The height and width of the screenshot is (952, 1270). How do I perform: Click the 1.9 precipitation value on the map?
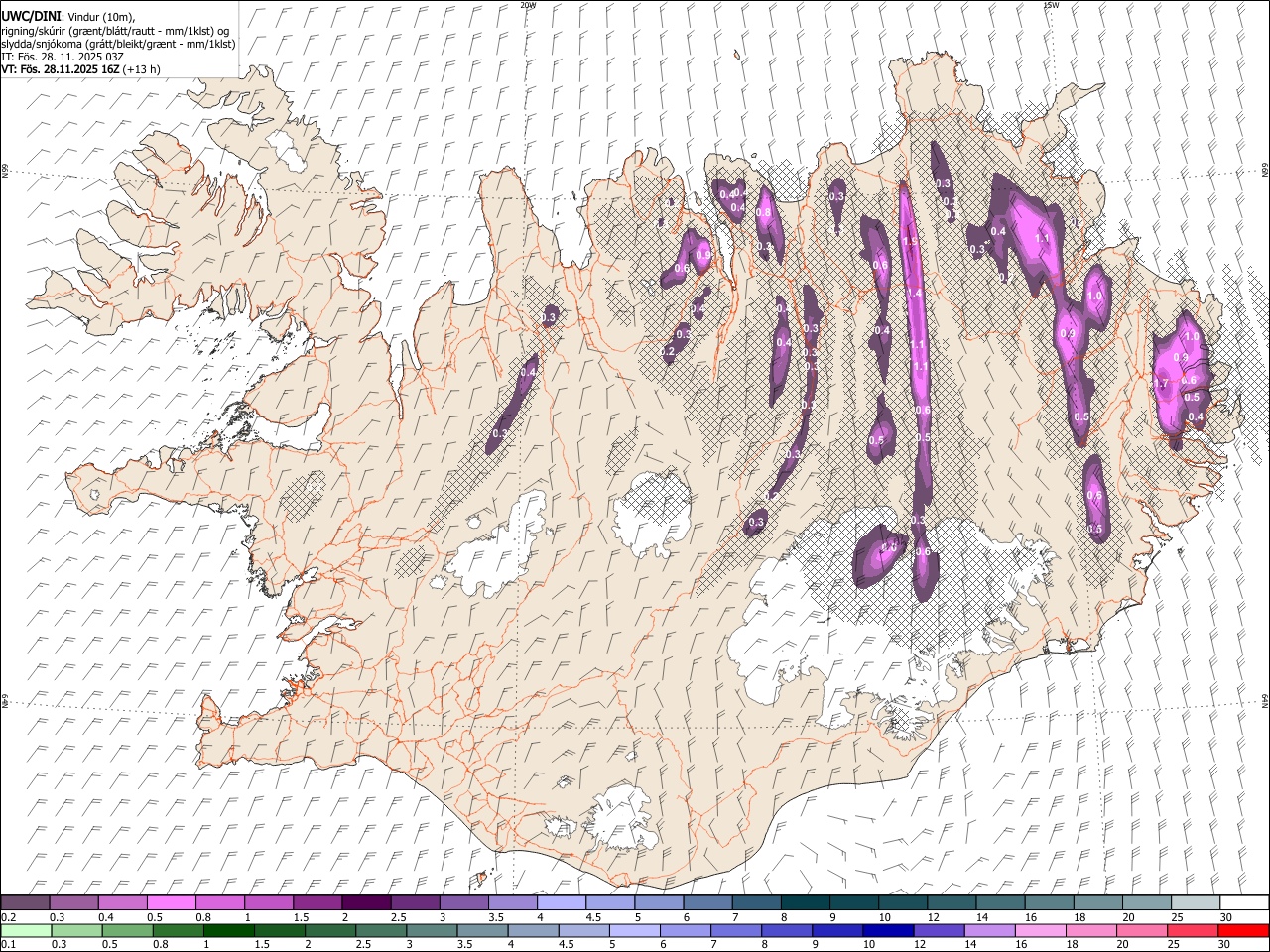(x=909, y=241)
